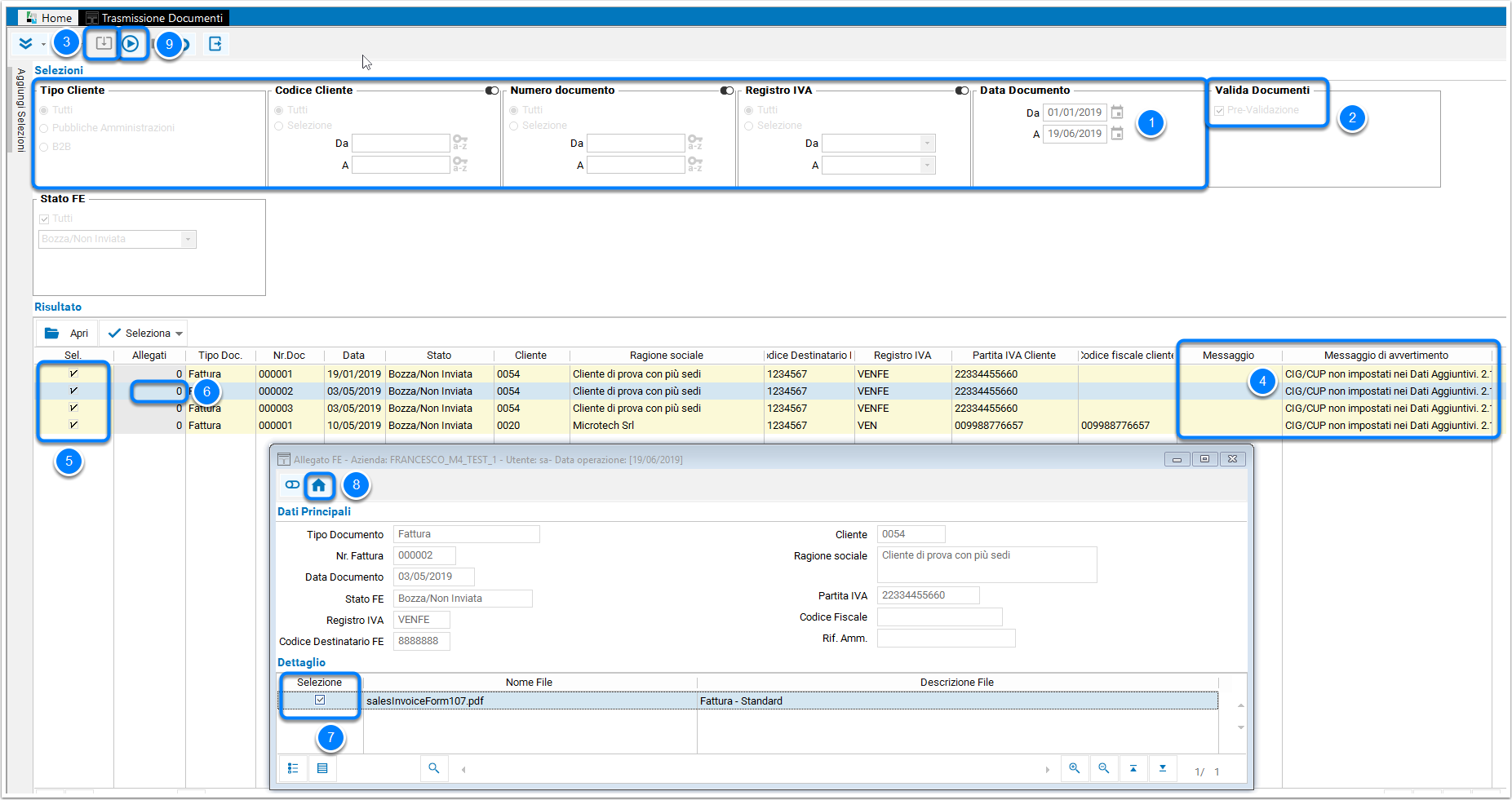1512x800 pixels.
Task: Click the list view icon in Allegato FE footer
Action: click(x=293, y=768)
